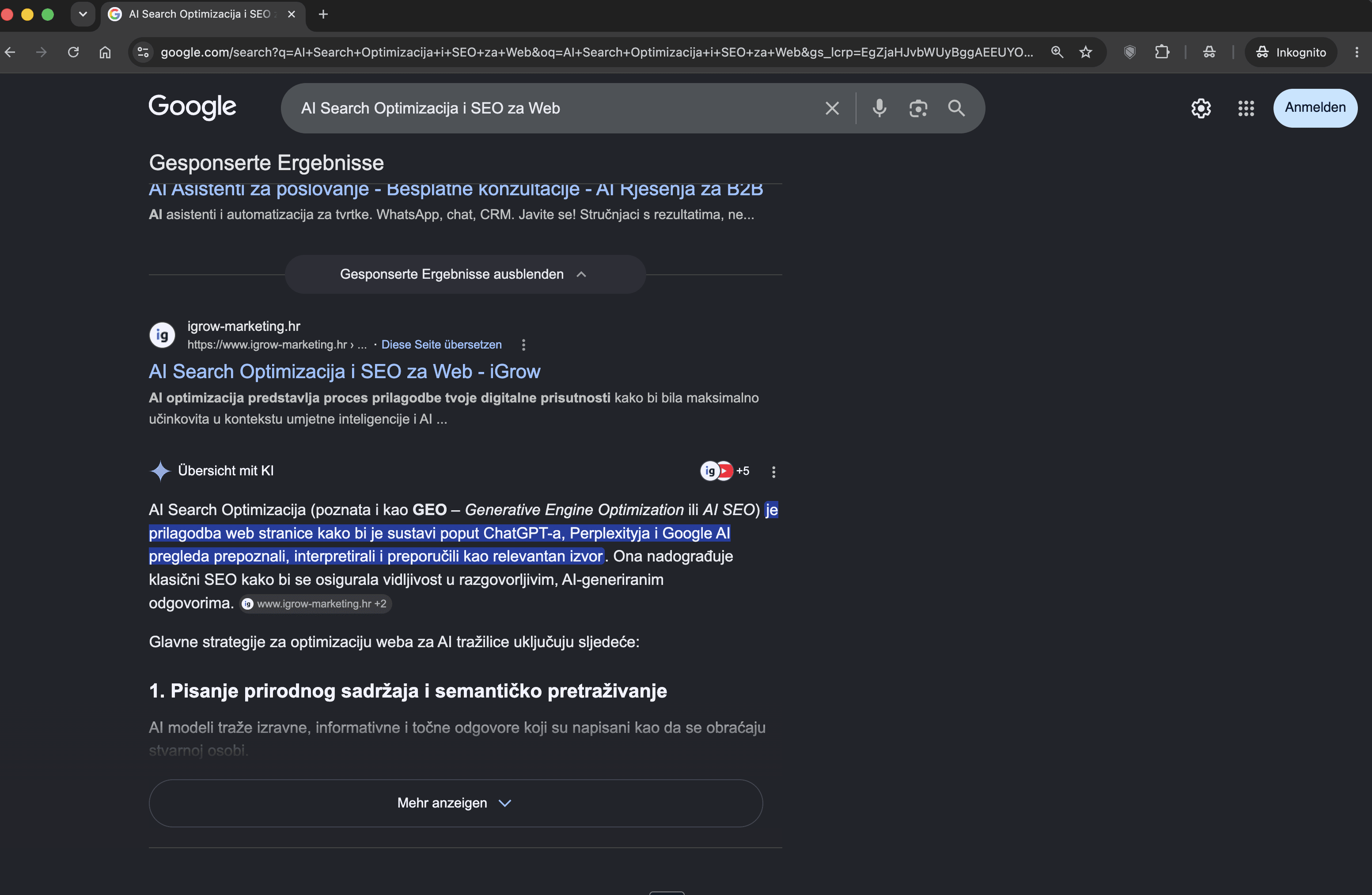Bookmark this page with the star

(1085, 53)
